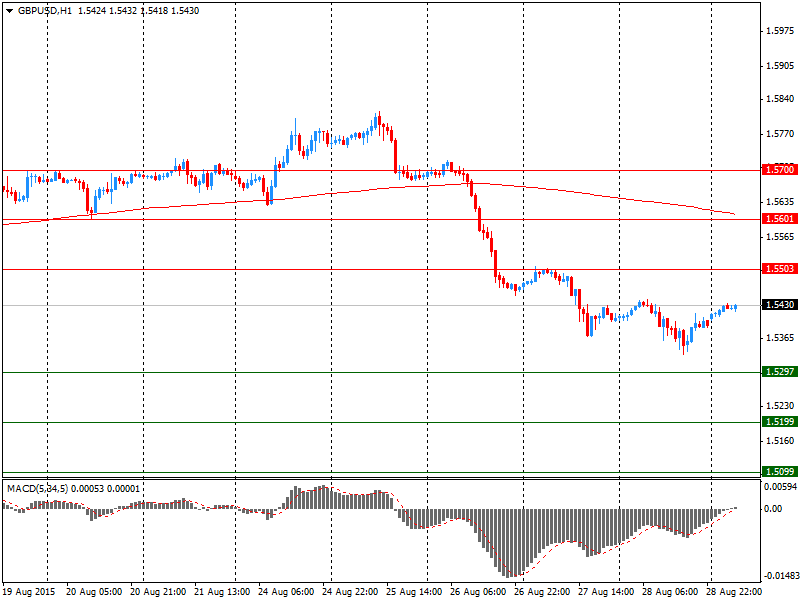Click the 21 Aug 13:00 time label
This screenshot has width=800, height=600.
[222, 592]
